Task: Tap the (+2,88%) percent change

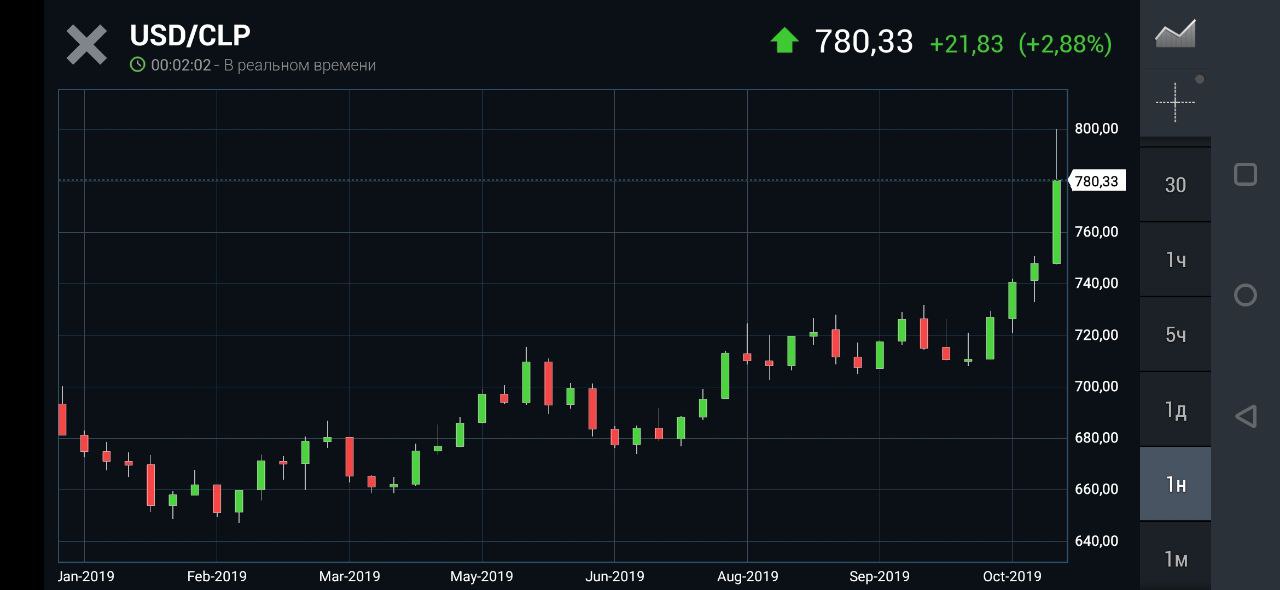Action: tap(1065, 44)
